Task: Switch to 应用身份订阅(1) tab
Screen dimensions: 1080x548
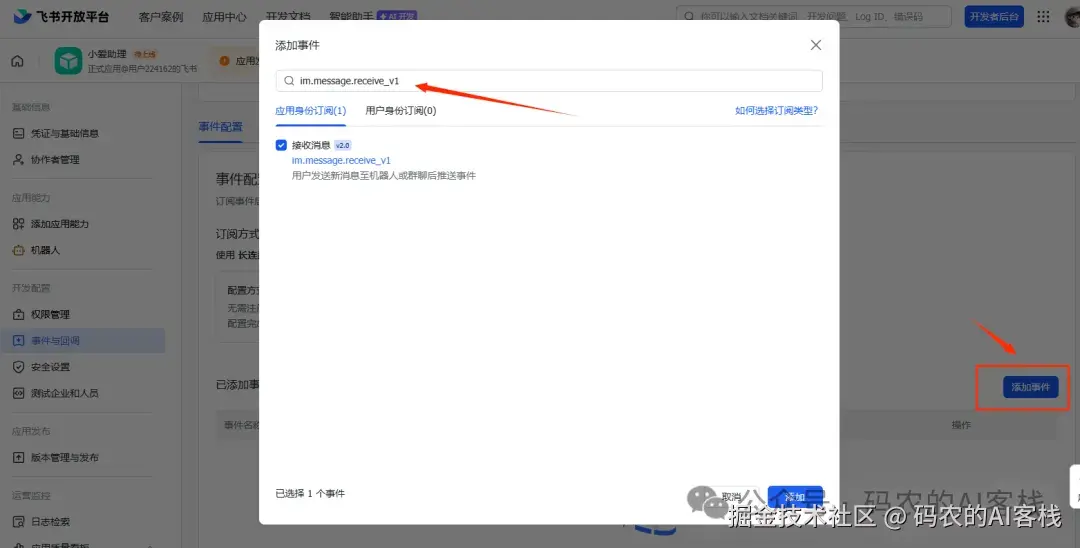Action: click(x=311, y=110)
